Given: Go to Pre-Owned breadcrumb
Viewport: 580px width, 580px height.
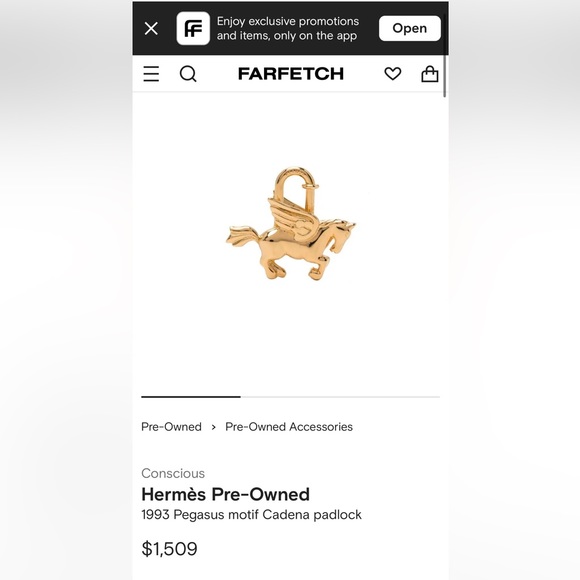Looking at the screenshot, I should pyautogui.click(x=171, y=426).
